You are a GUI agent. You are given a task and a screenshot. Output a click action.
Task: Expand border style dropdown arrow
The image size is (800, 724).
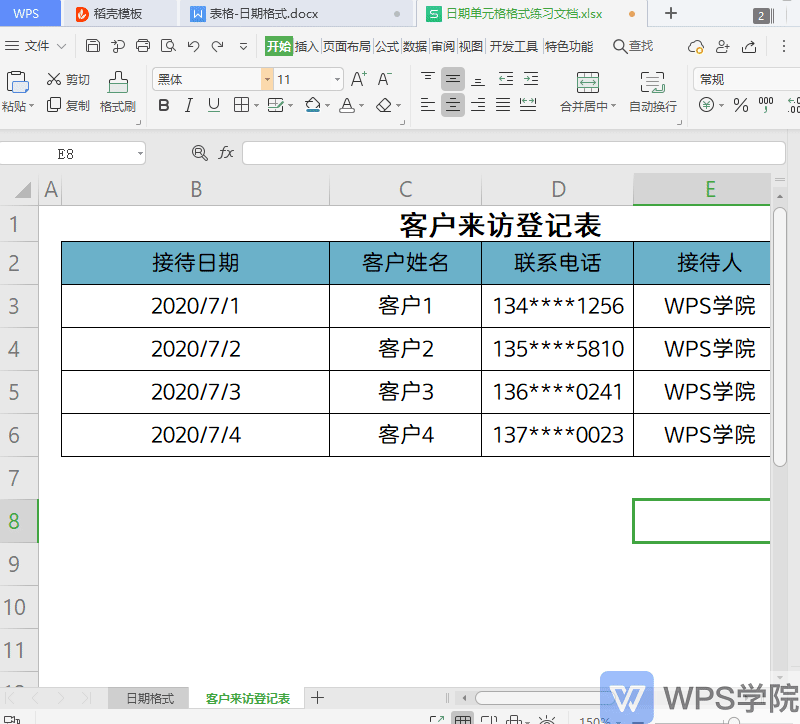(x=257, y=106)
